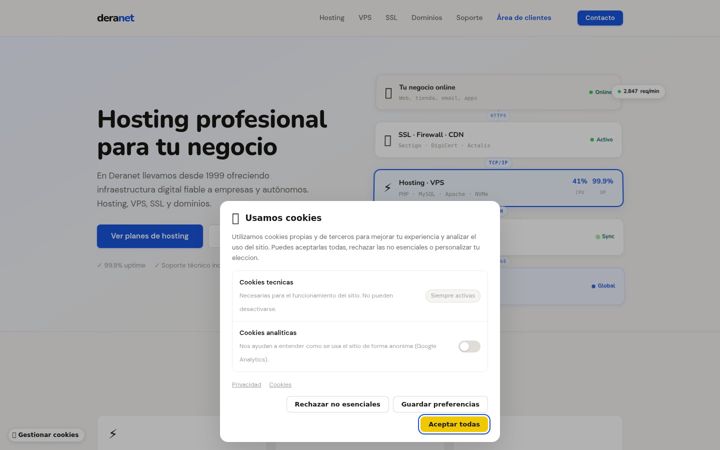Screen dimensions: 720x450
Task: Click the Online status indicator
Action: (600, 92)
